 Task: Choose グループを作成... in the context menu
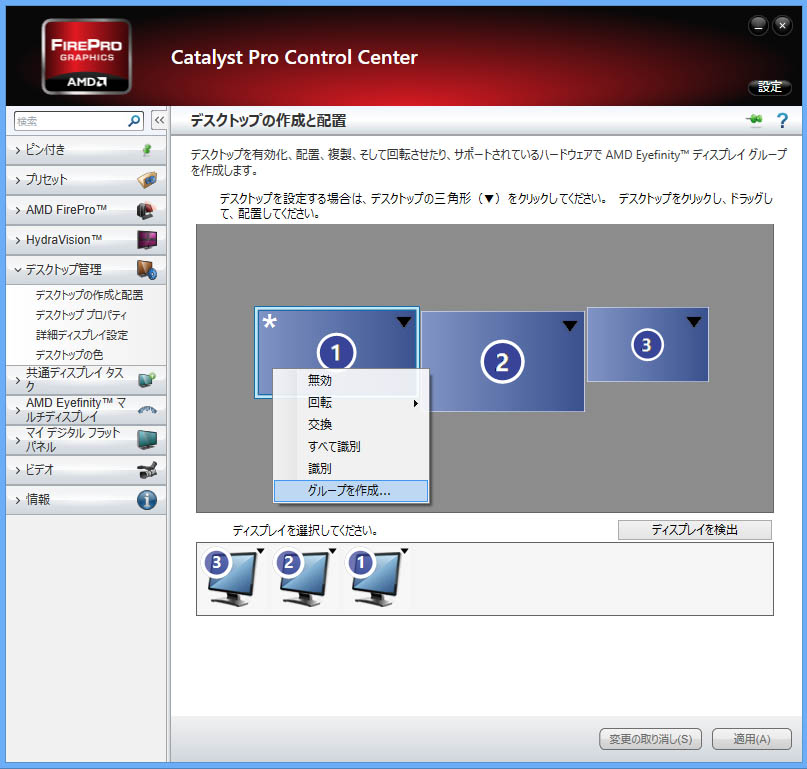351,491
